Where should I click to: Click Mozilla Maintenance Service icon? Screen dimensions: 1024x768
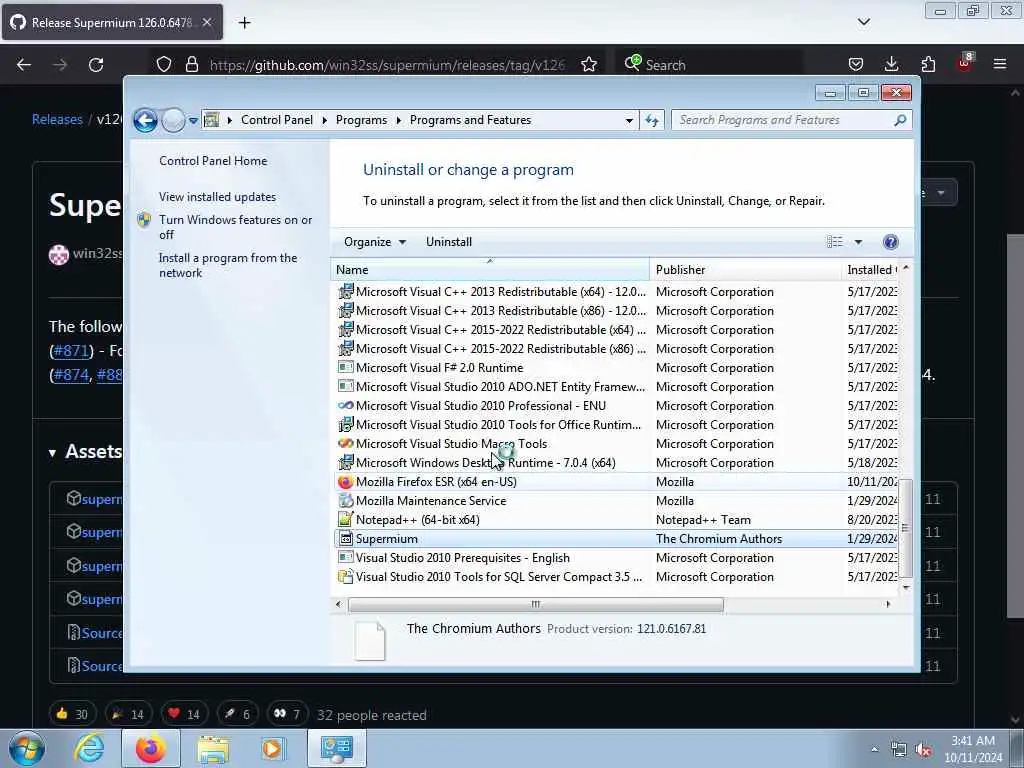click(345, 501)
